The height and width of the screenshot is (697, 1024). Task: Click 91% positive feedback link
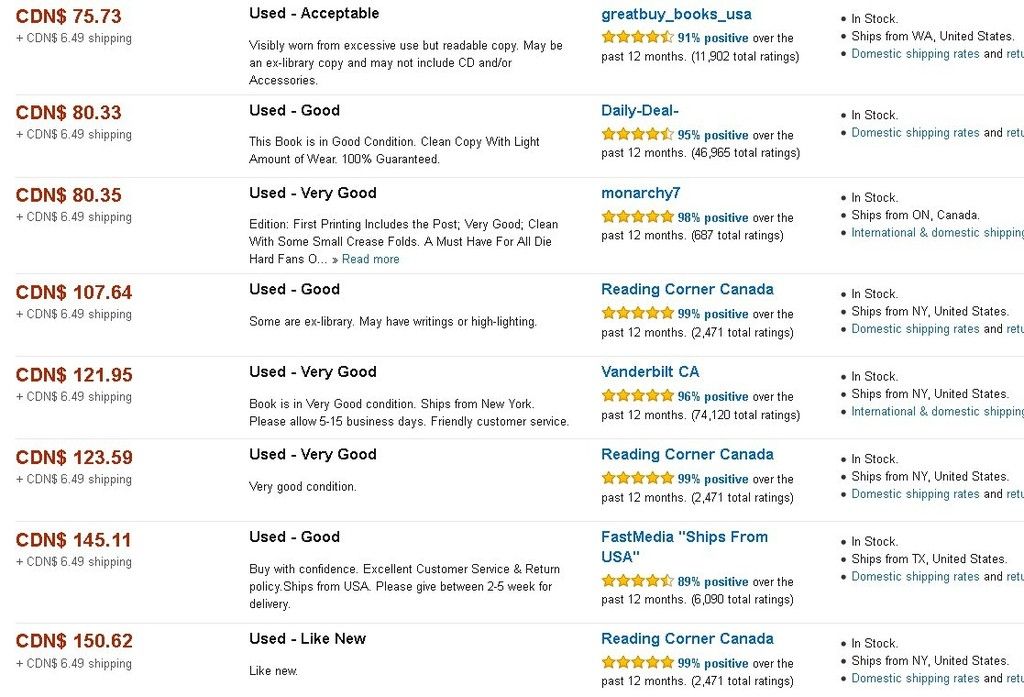click(x=713, y=38)
